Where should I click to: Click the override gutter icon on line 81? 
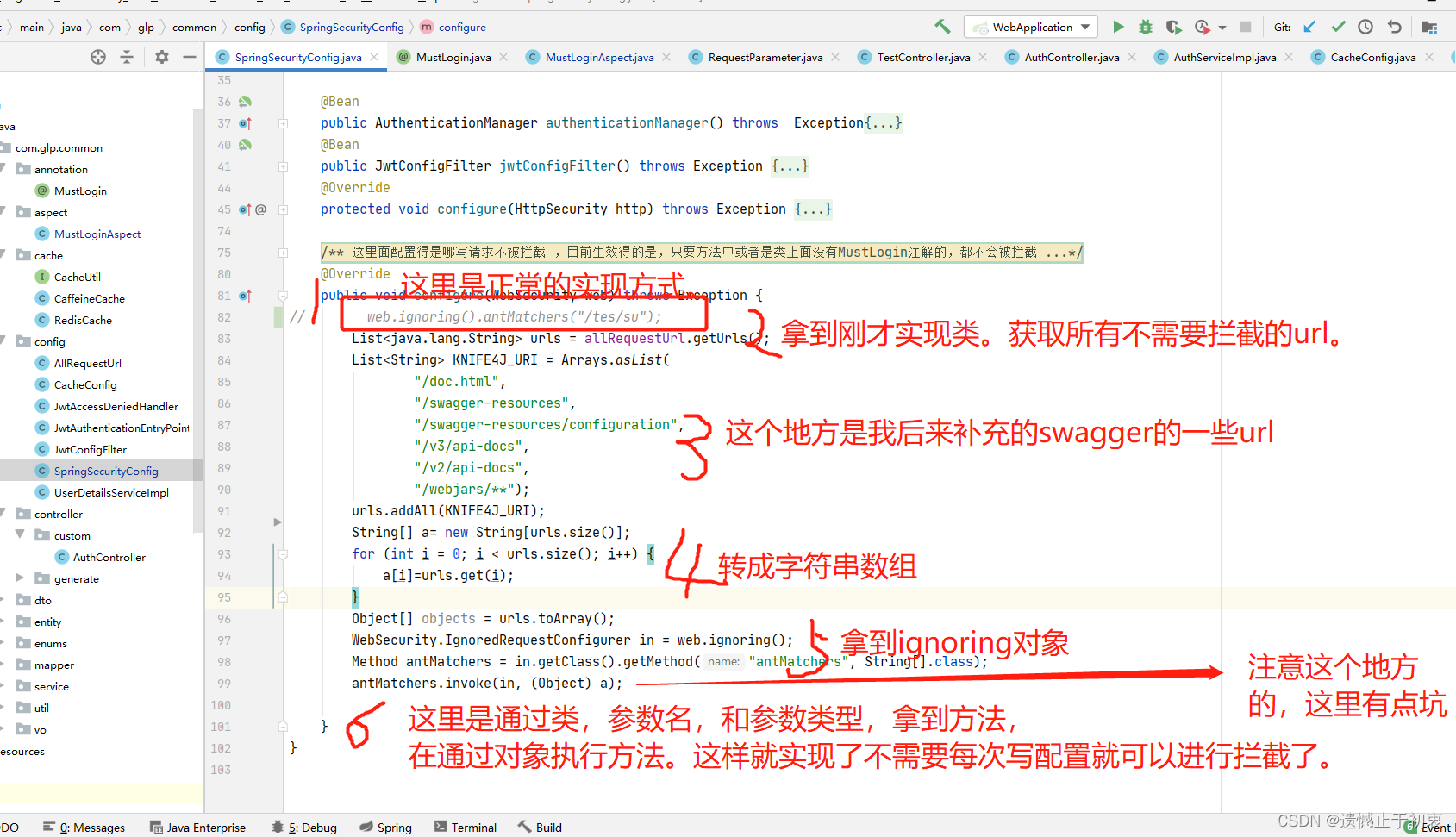pyautogui.click(x=245, y=296)
